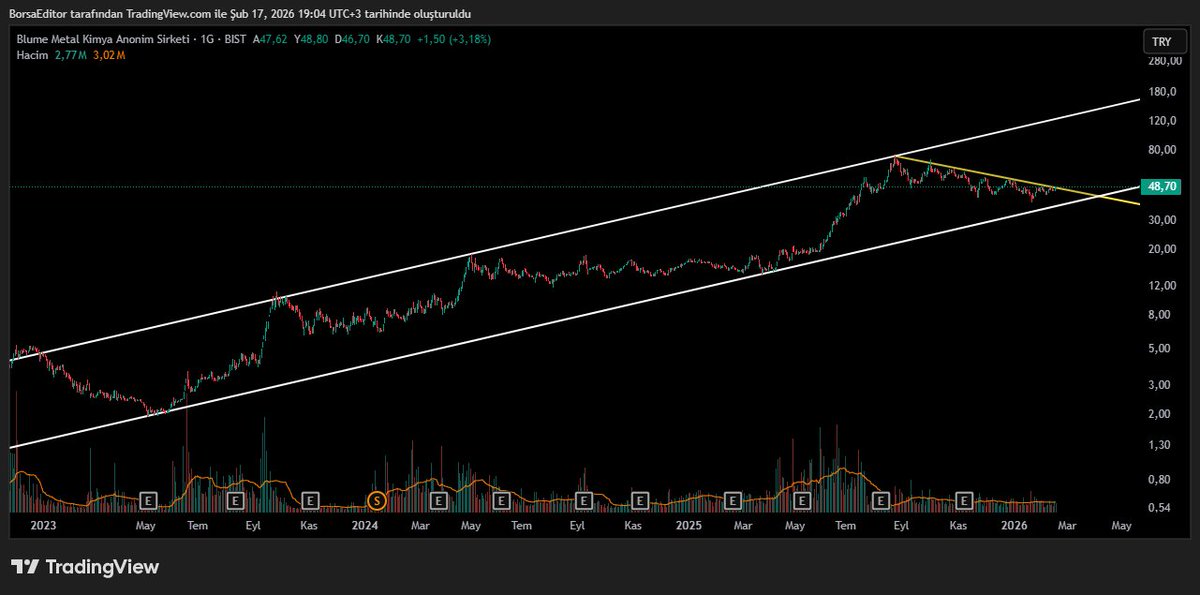Screen dimensions: 1200x595
Task: Click the 180,0 price axis label
Action: (x=1163, y=93)
